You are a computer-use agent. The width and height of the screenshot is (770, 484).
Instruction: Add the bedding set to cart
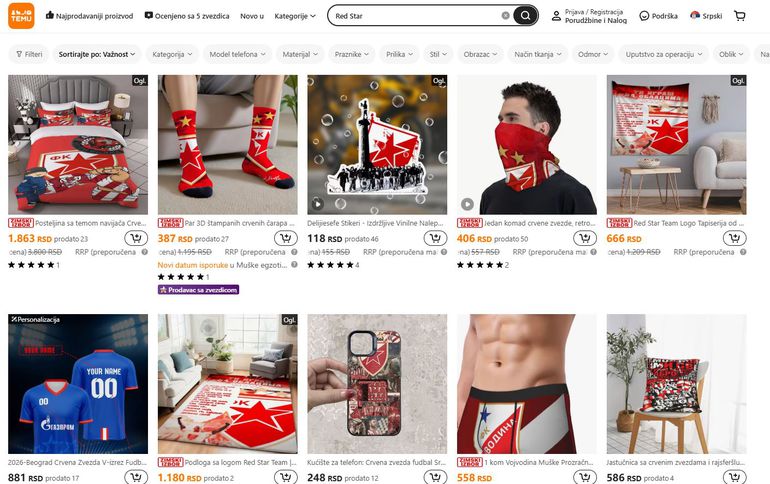(x=136, y=239)
